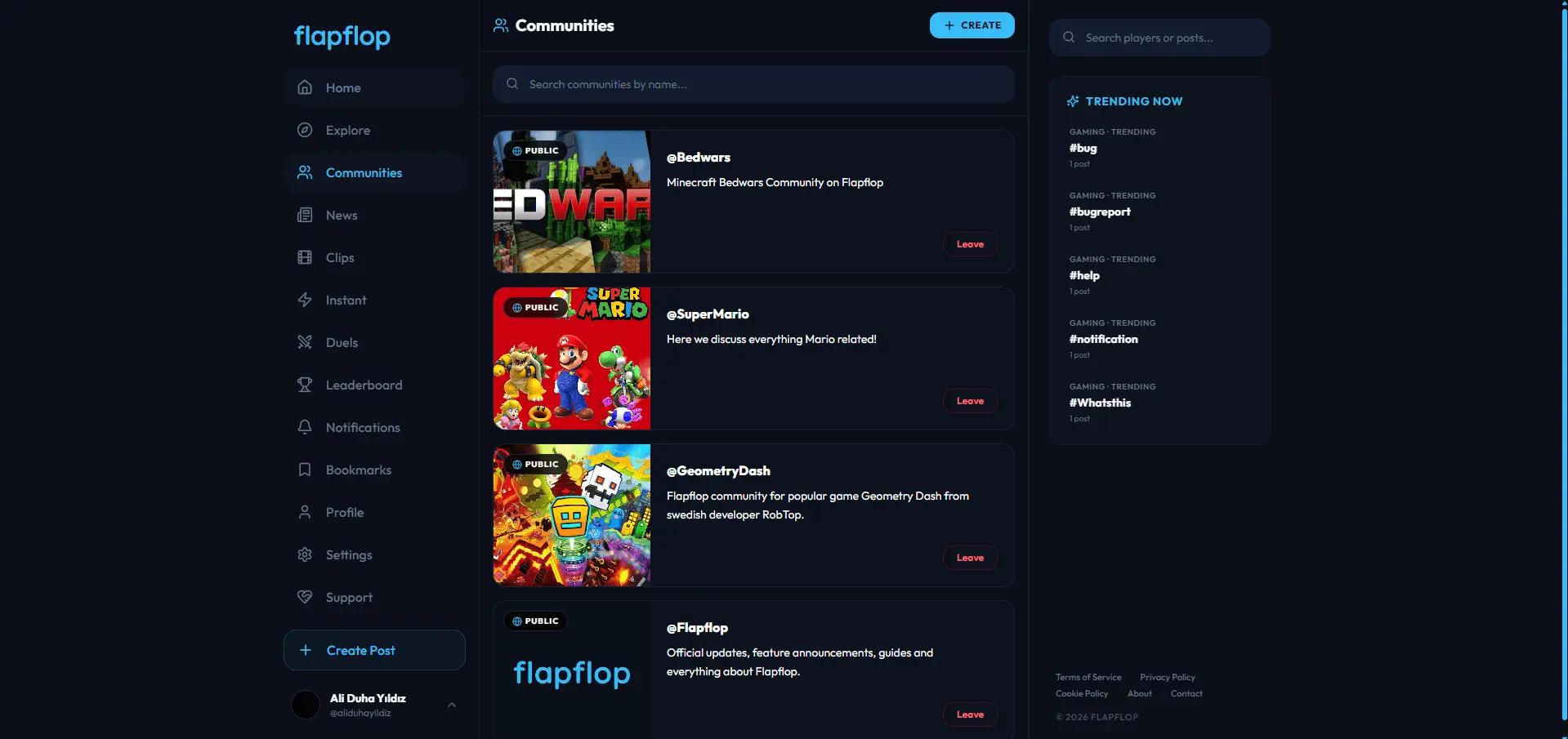Screen dimensions: 1568x739
Task: Open the Leaderboard page
Action: [x=375, y=385]
